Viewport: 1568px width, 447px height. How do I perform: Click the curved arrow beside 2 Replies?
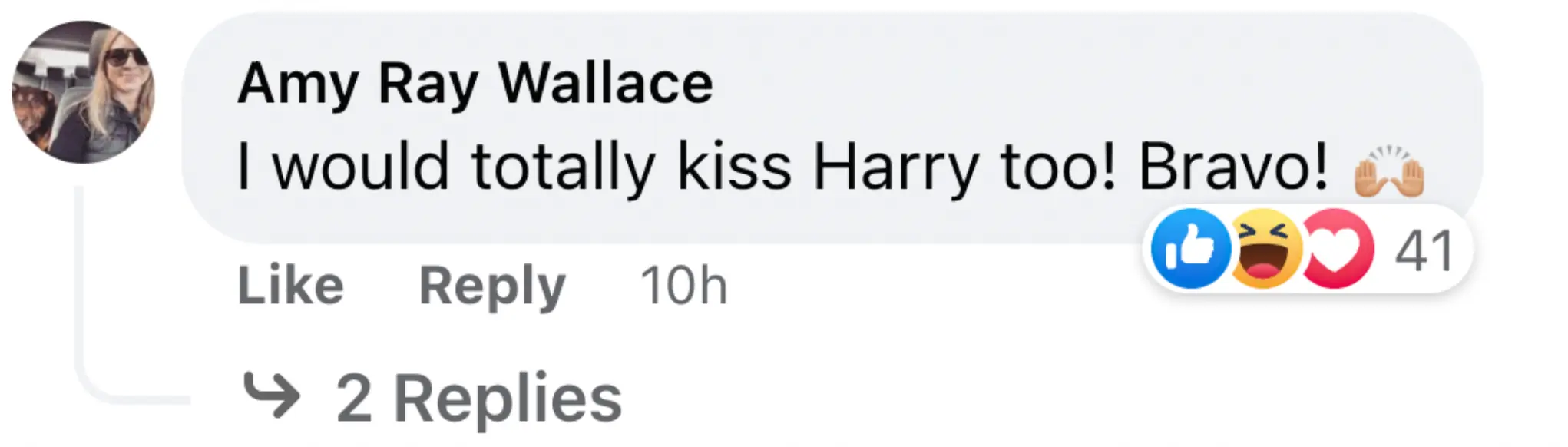(x=271, y=395)
